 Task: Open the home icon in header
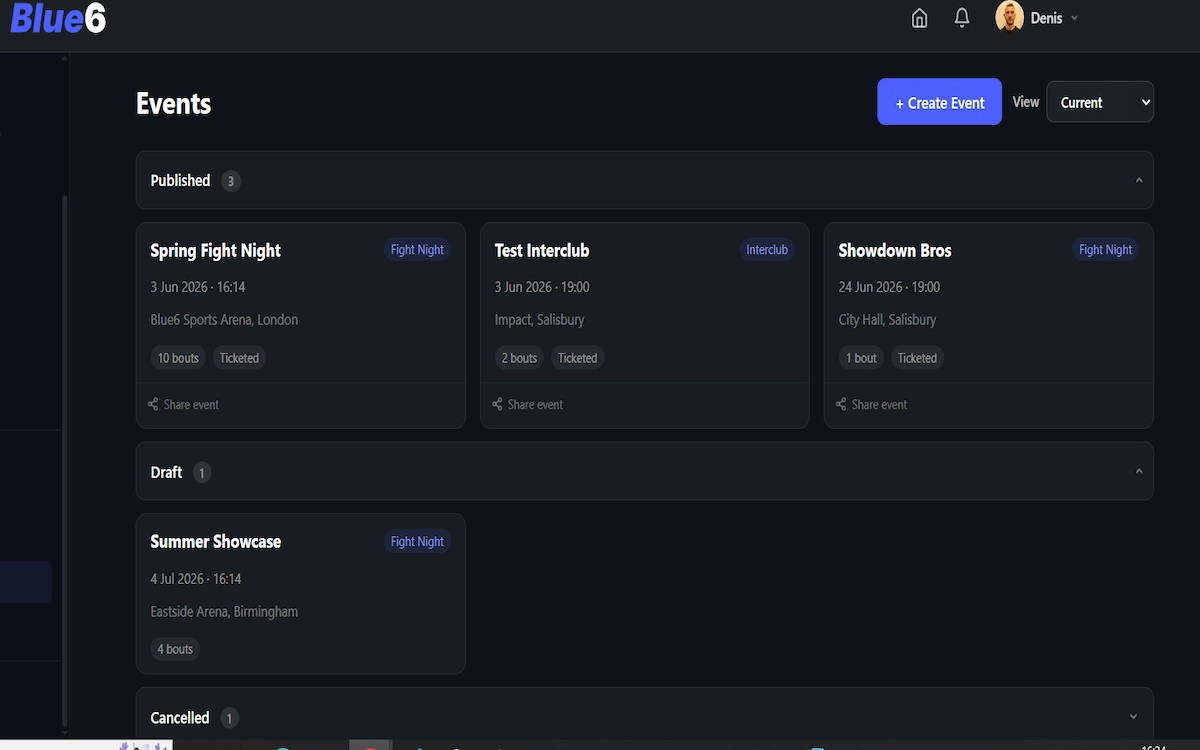click(x=919, y=18)
